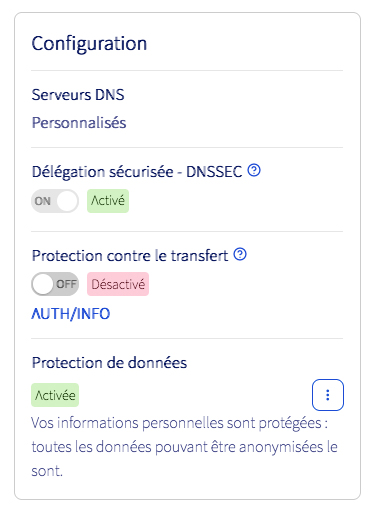The width and height of the screenshot is (374, 514).
Task: Click the white knob of transfer protection switch
Action: [43, 284]
